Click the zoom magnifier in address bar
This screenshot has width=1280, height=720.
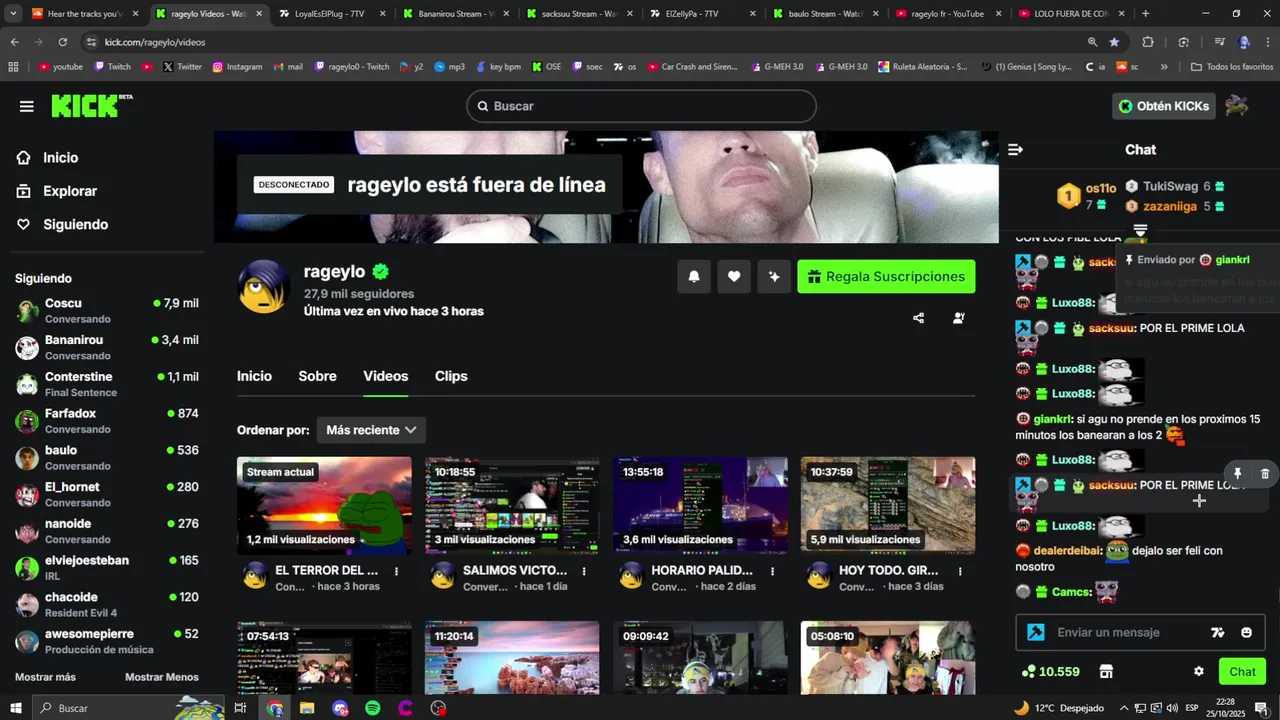click(1092, 42)
